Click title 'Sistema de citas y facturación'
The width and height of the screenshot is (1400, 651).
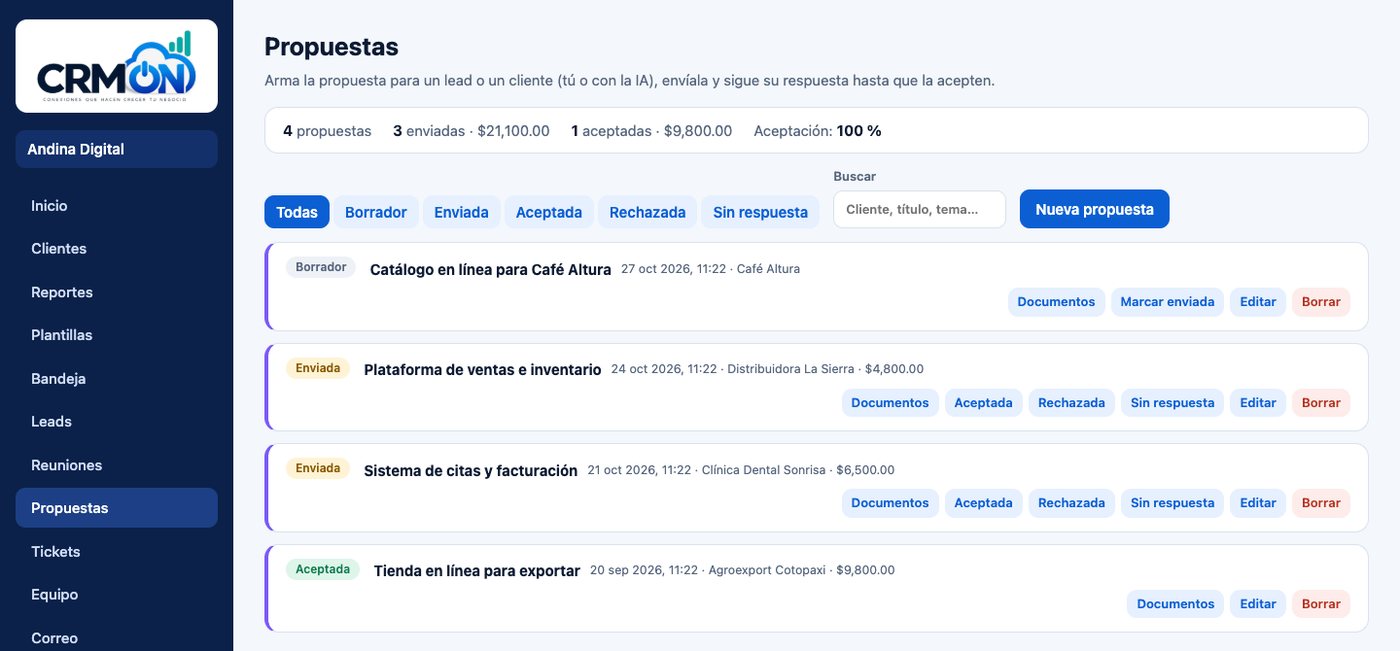(x=470, y=471)
